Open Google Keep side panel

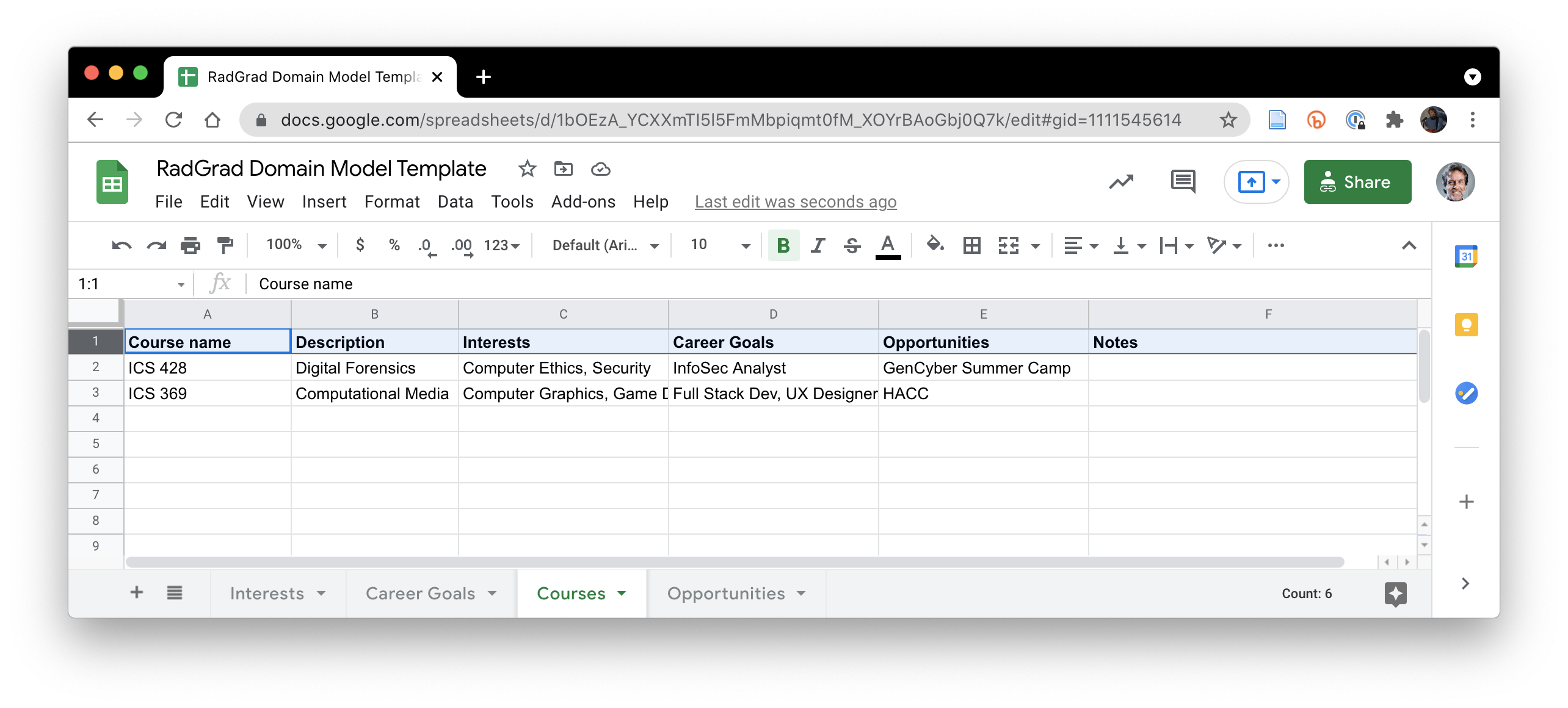pyautogui.click(x=1465, y=325)
